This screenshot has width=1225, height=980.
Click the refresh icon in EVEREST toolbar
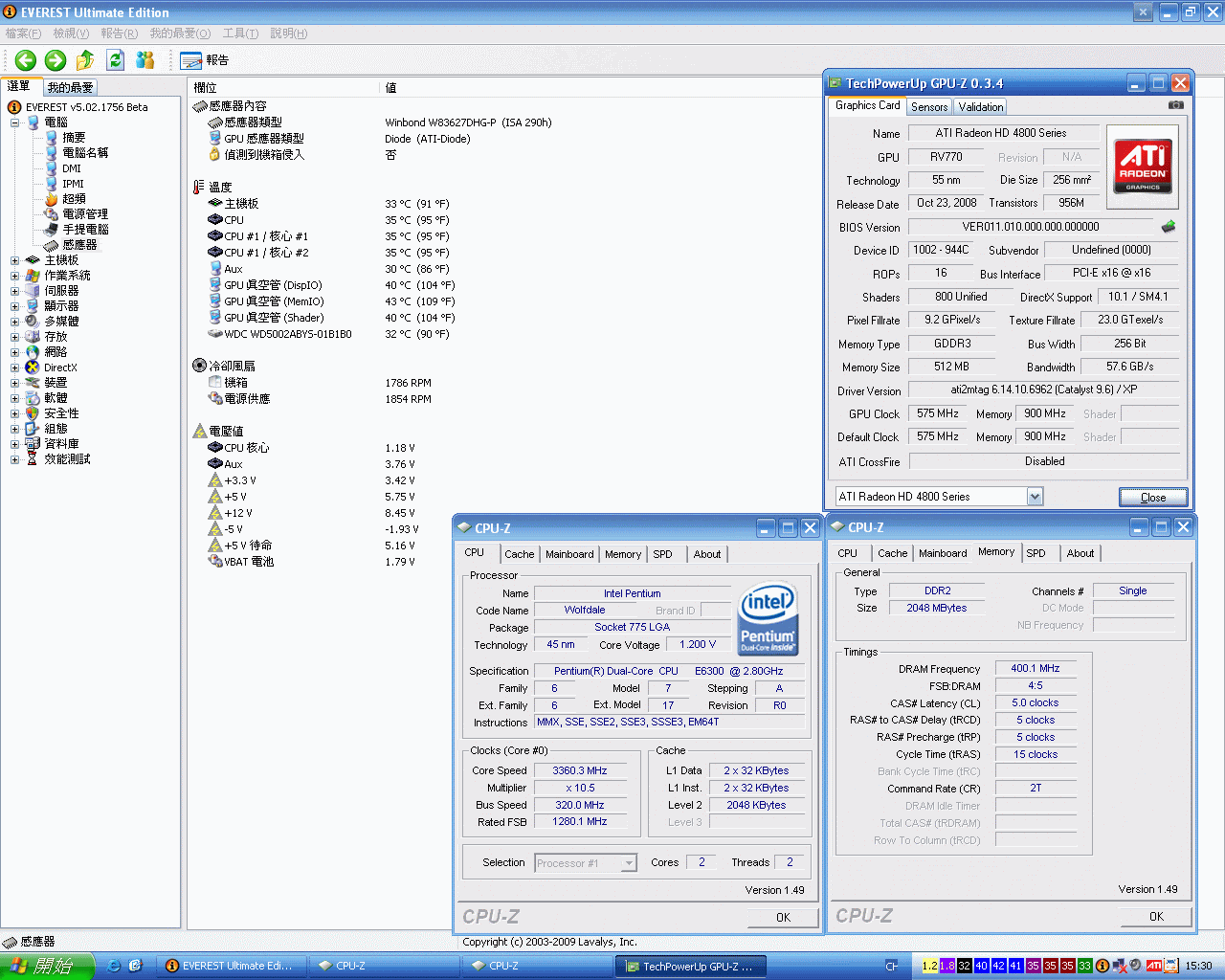click(x=115, y=60)
